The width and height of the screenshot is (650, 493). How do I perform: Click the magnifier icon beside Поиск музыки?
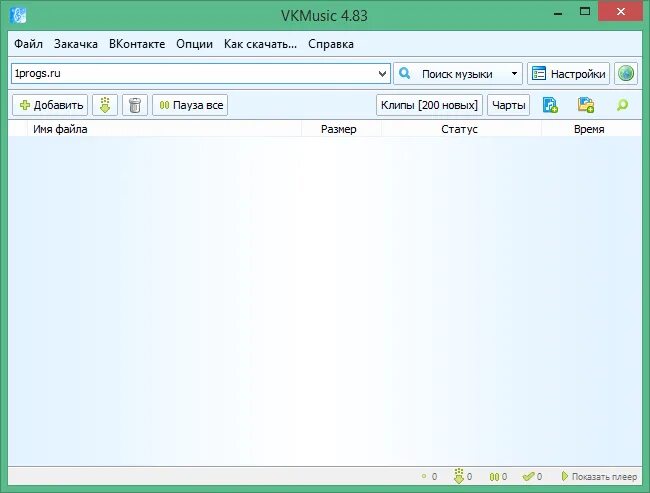404,74
